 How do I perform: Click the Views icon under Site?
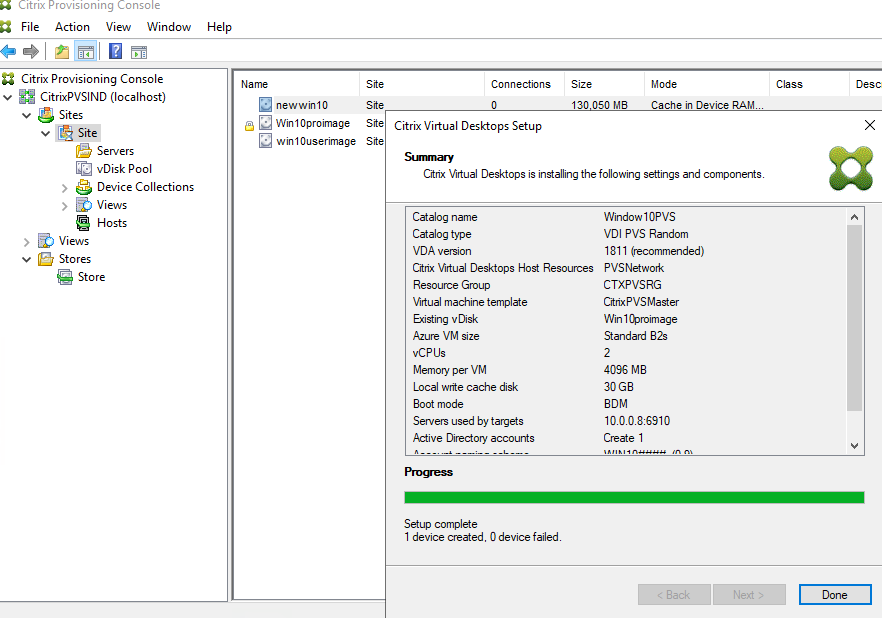[84, 205]
